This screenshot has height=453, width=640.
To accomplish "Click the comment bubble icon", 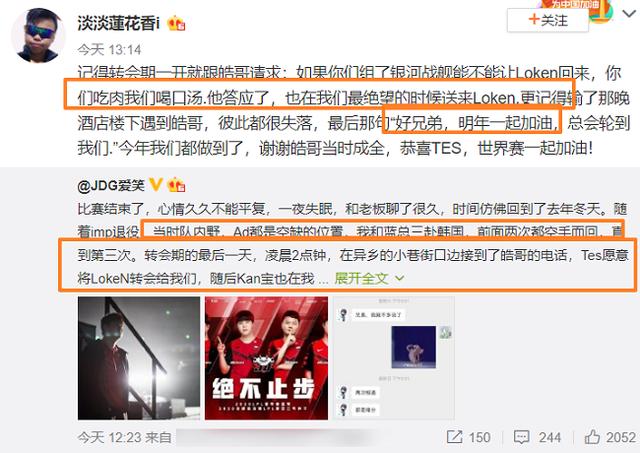I will (521, 437).
